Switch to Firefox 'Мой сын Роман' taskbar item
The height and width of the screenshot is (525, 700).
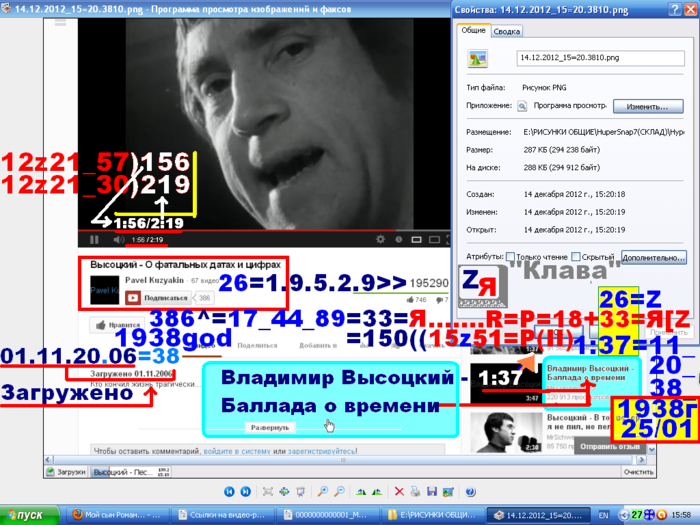coord(118,515)
